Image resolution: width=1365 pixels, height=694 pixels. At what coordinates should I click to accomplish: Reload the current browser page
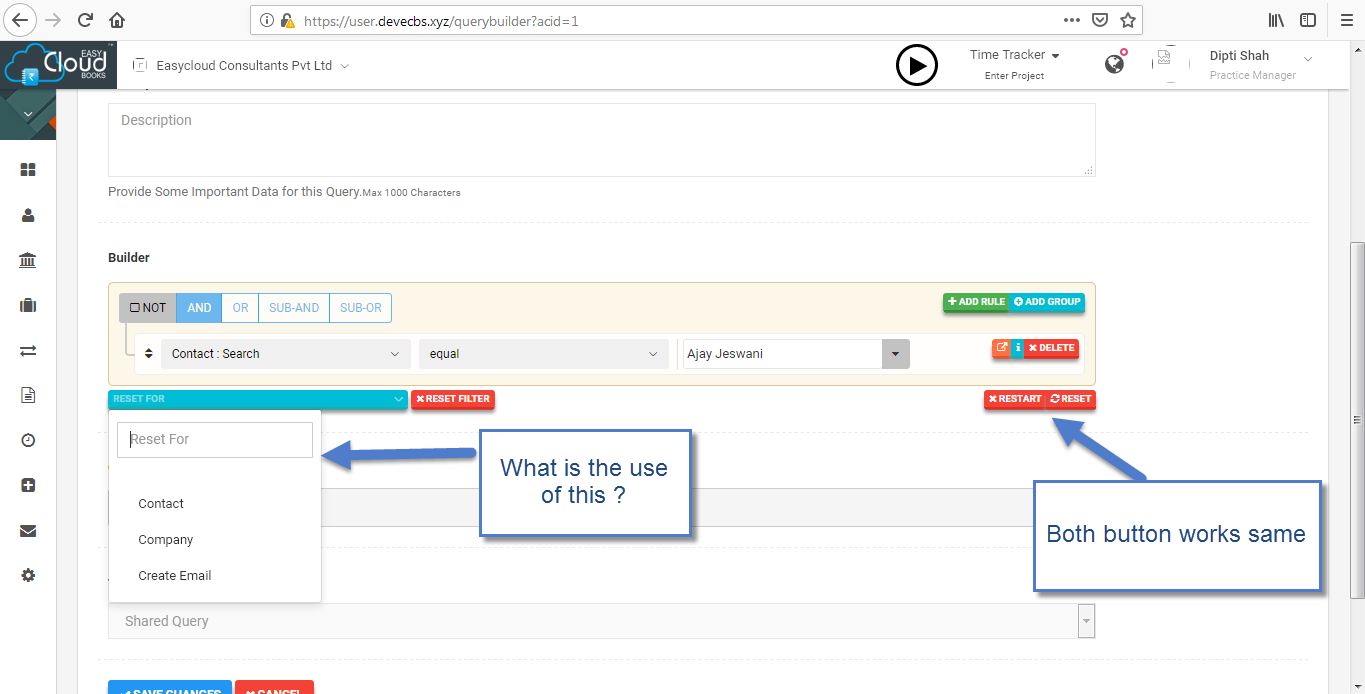(86, 20)
